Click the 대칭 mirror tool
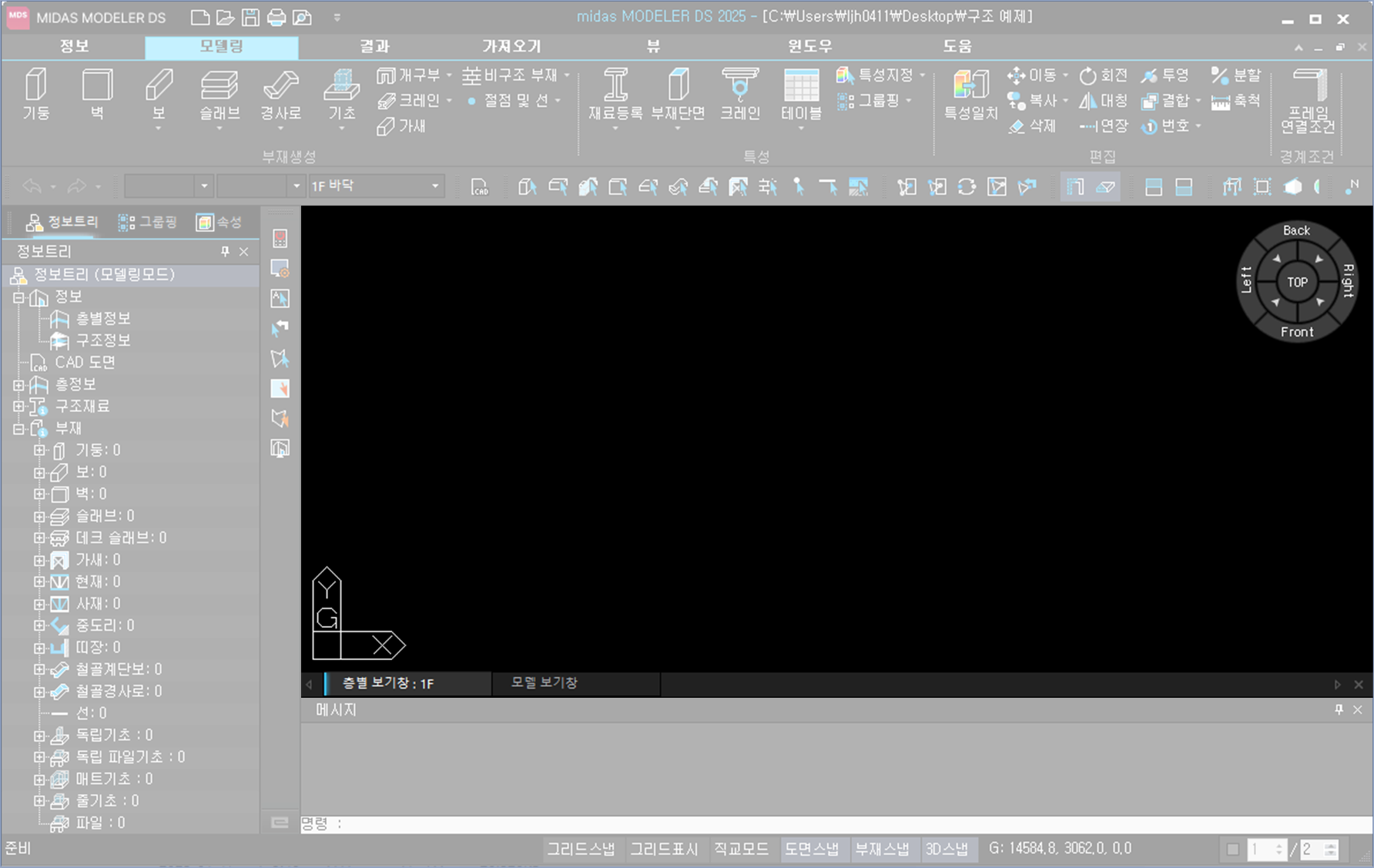The height and width of the screenshot is (868, 1374). pyautogui.click(x=1103, y=101)
